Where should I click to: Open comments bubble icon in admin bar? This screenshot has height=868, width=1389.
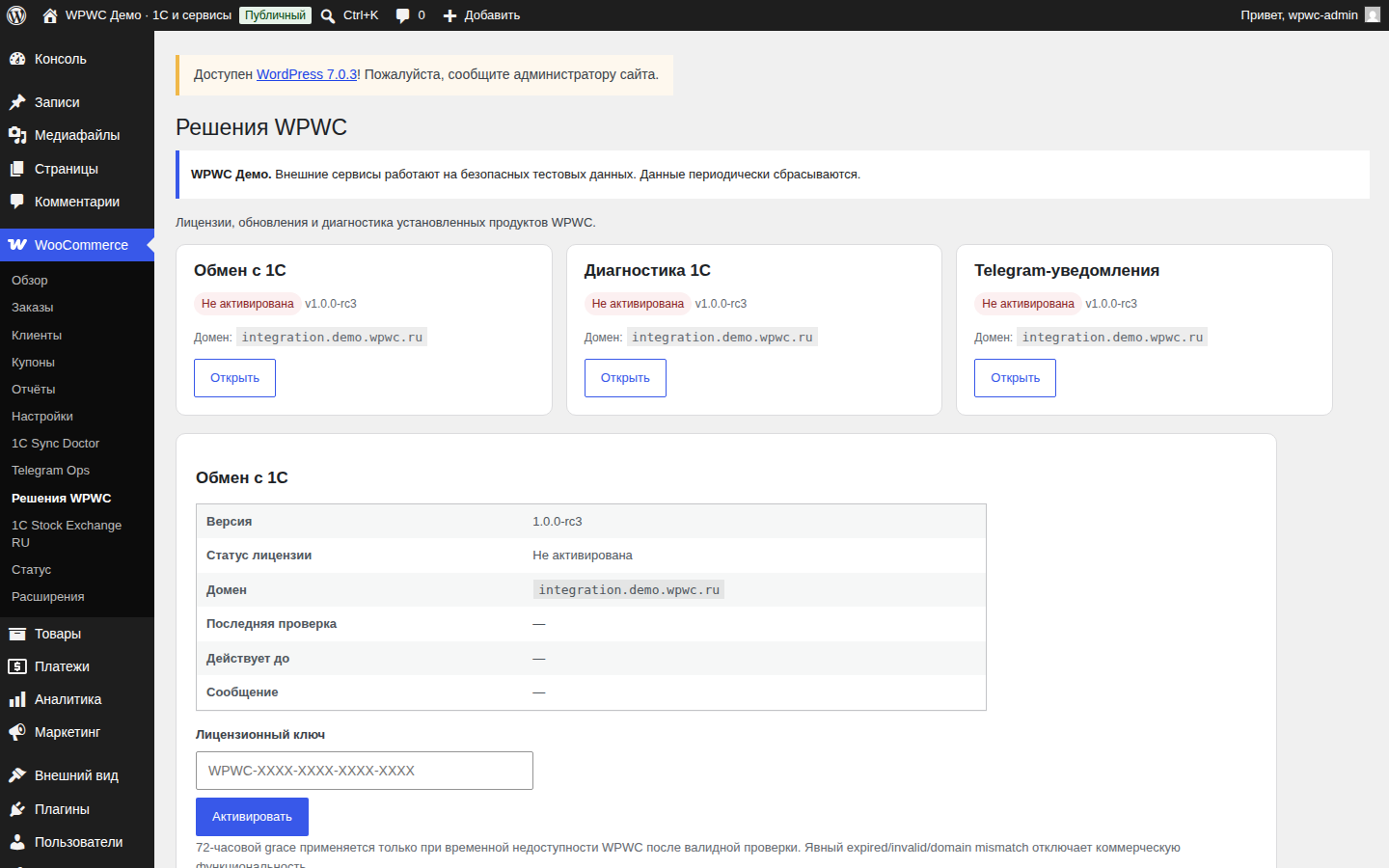pyautogui.click(x=402, y=15)
